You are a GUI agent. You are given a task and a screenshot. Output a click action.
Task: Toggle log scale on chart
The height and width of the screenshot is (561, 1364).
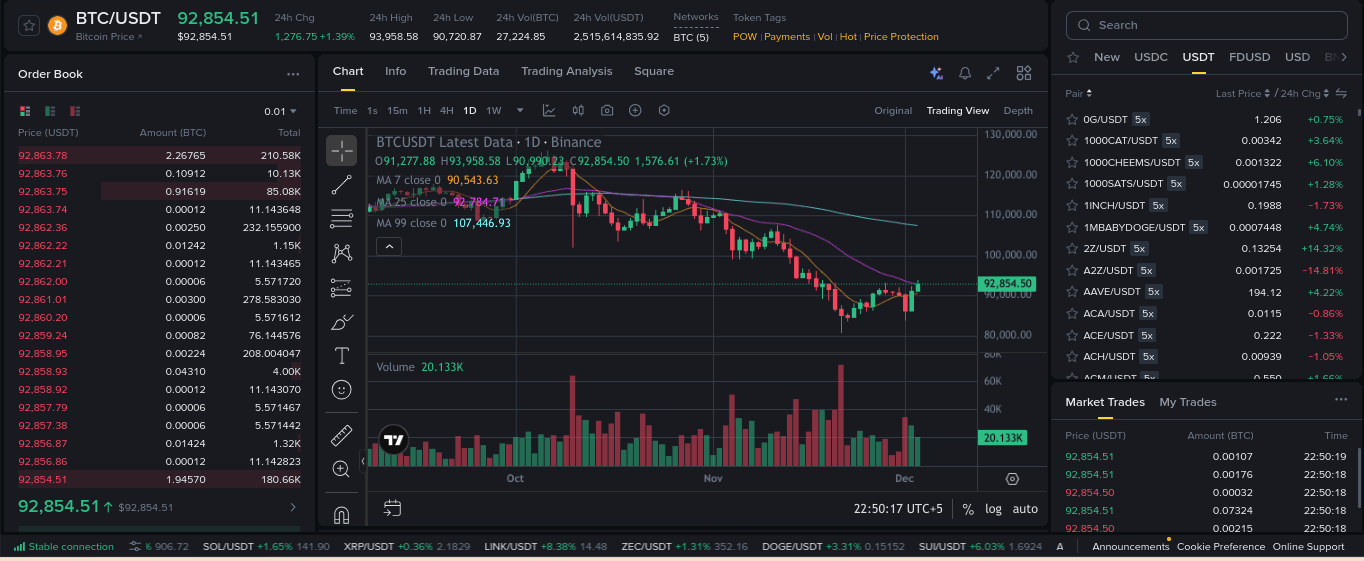(993, 509)
